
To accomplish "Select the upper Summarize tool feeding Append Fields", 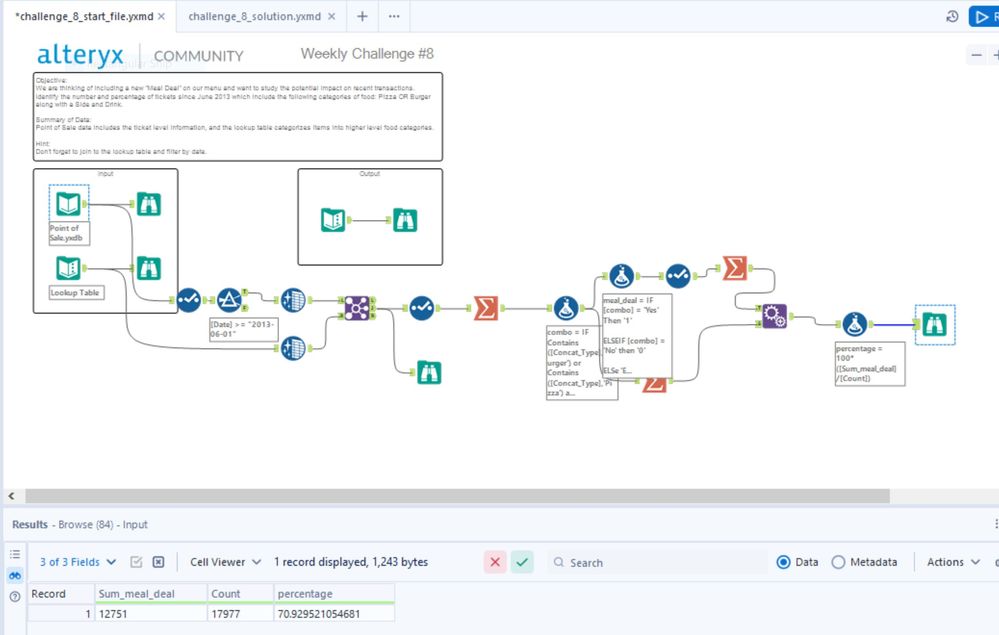I will tap(735, 268).
